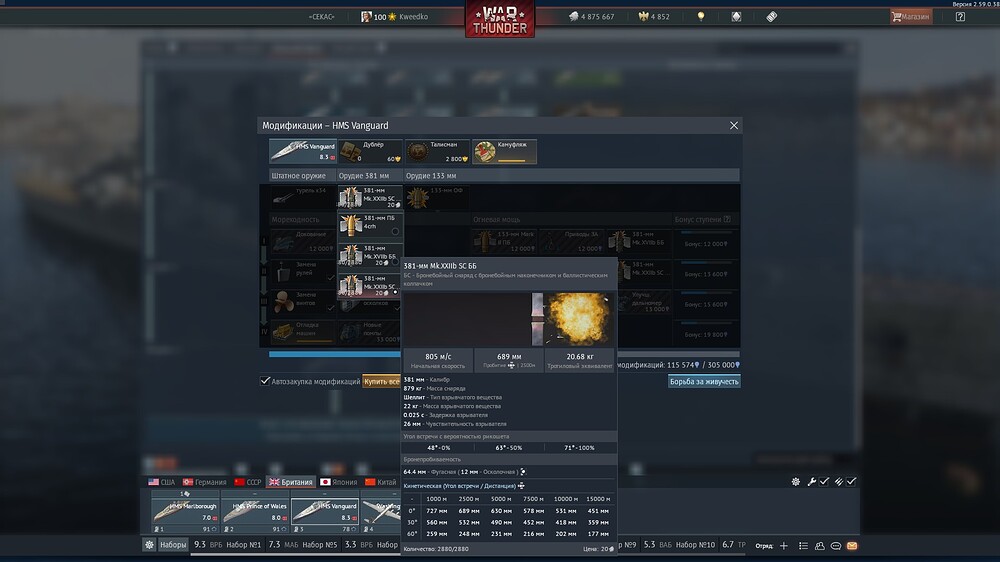Click the Купить все button
This screenshot has height=562, width=1000.
point(381,381)
